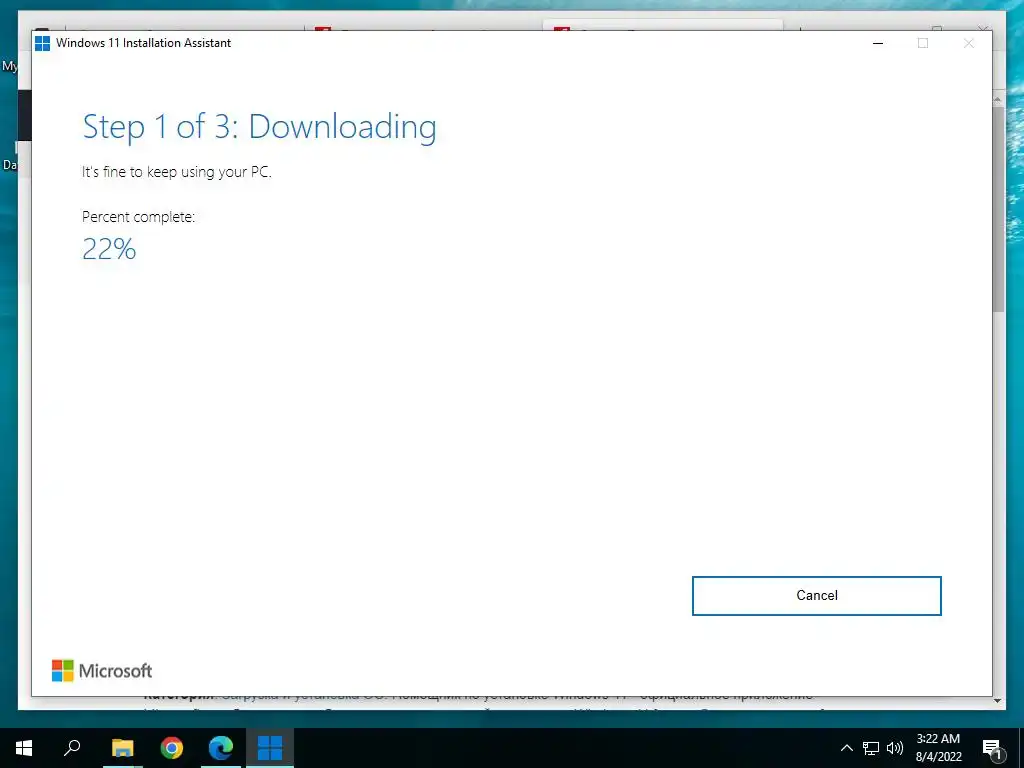The width and height of the screenshot is (1024, 768).
Task: Click the 8/4/2022 date in taskbar
Action: (x=938, y=757)
